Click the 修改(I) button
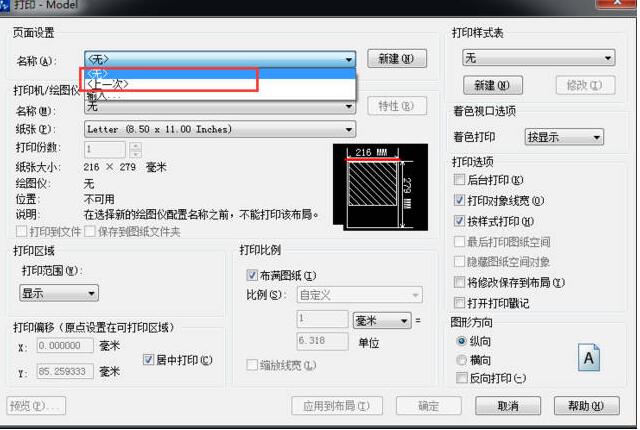This screenshot has width=640, height=430. (585, 86)
